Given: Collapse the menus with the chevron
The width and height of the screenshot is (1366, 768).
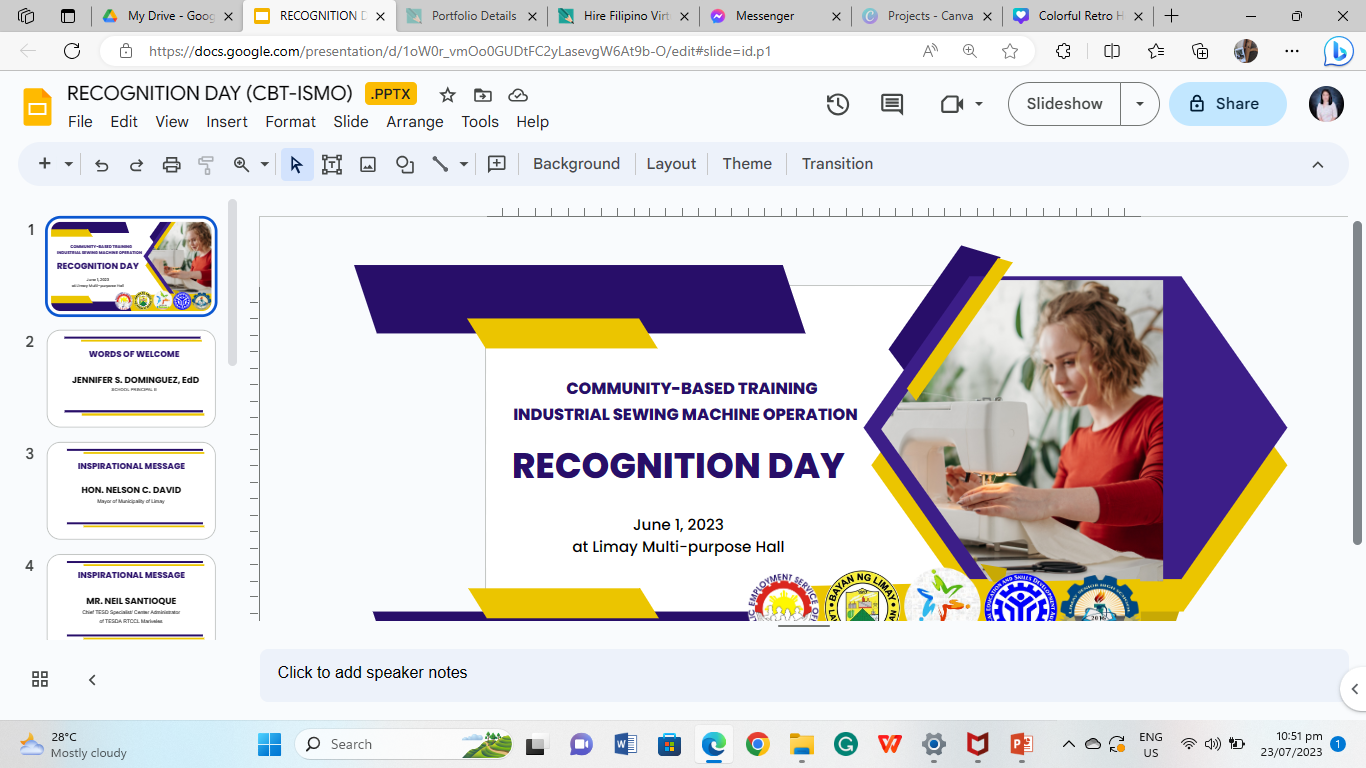Looking at the screenshot, I should coord(1318,165).
